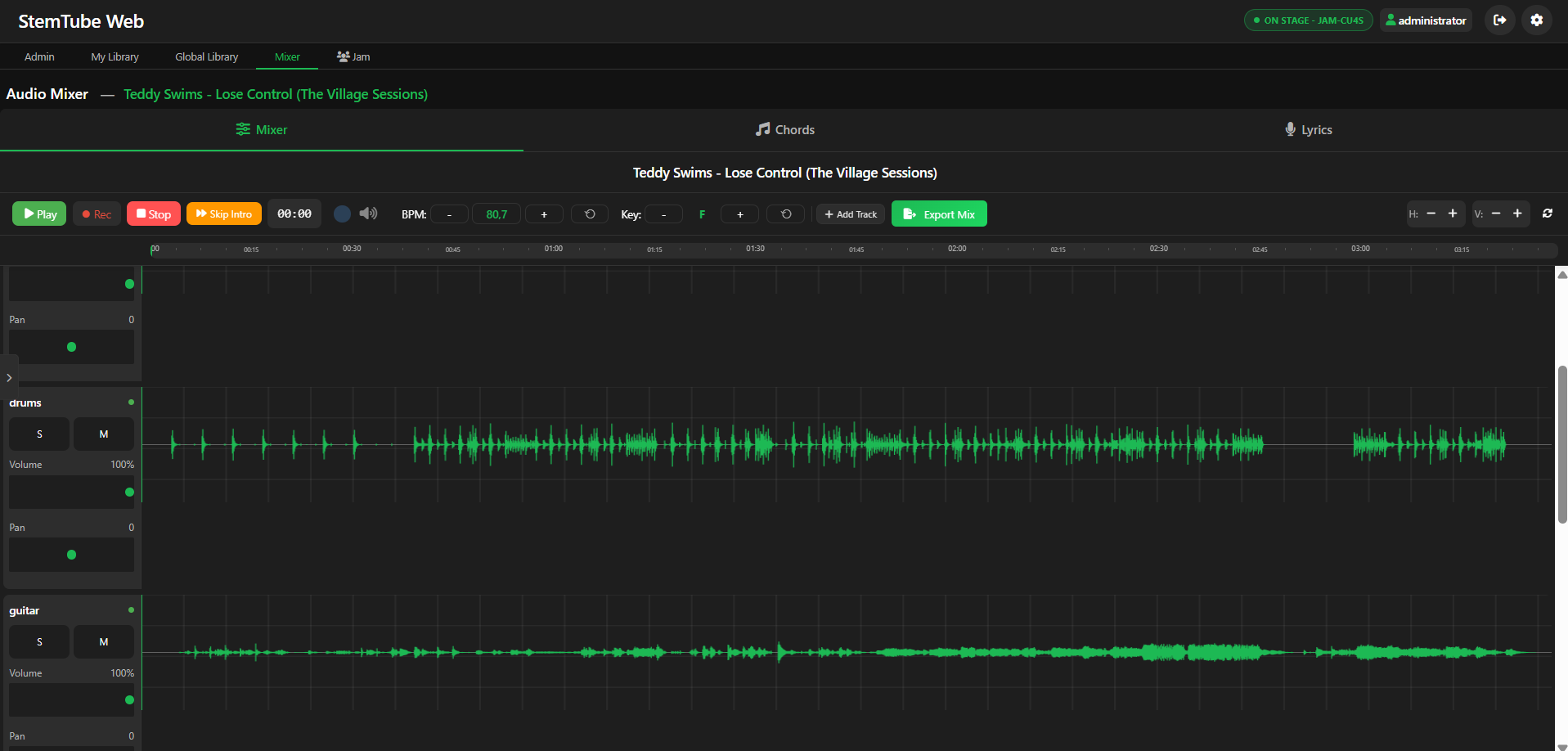Zoom in vertically with V plus

click(x=1517, y=214)
